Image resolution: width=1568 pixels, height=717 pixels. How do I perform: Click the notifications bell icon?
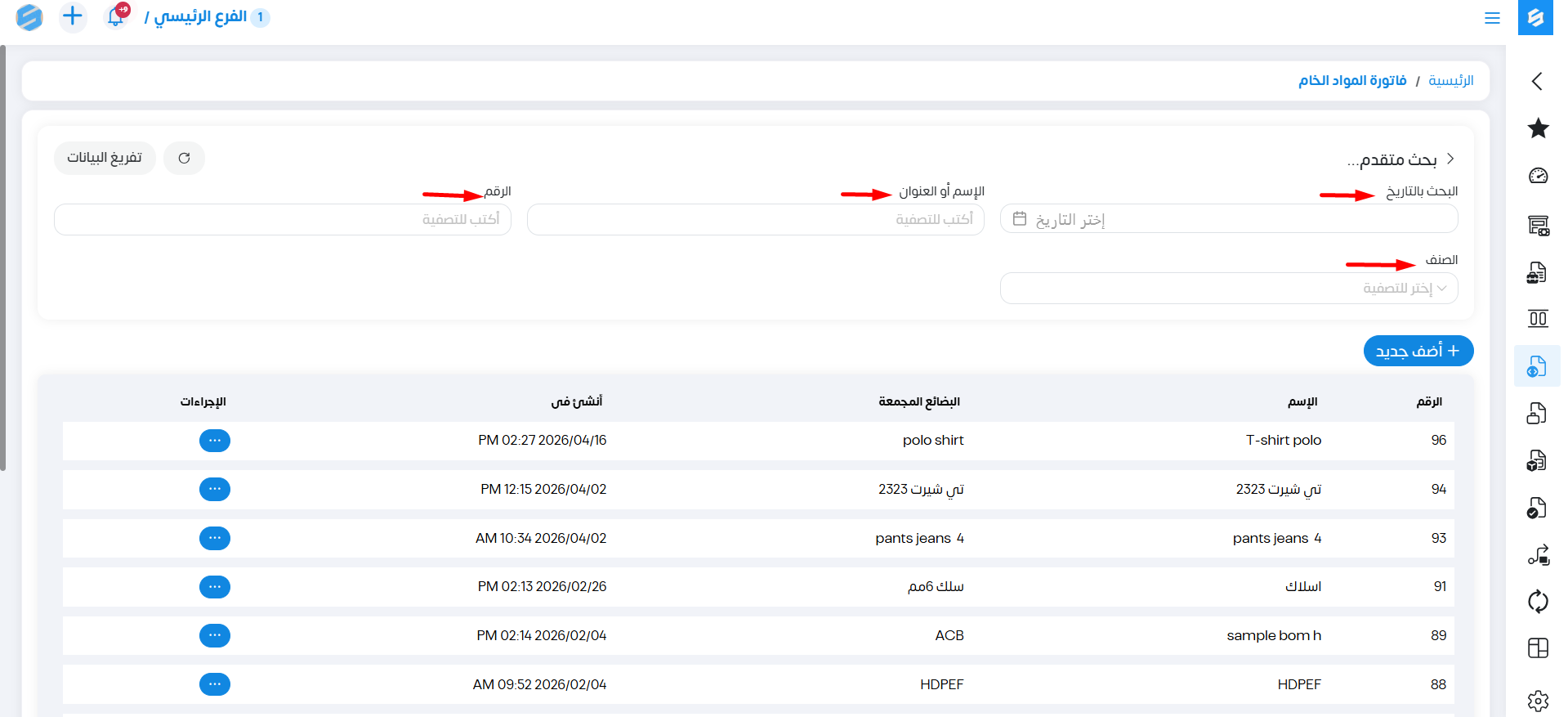tap(116, 16)
